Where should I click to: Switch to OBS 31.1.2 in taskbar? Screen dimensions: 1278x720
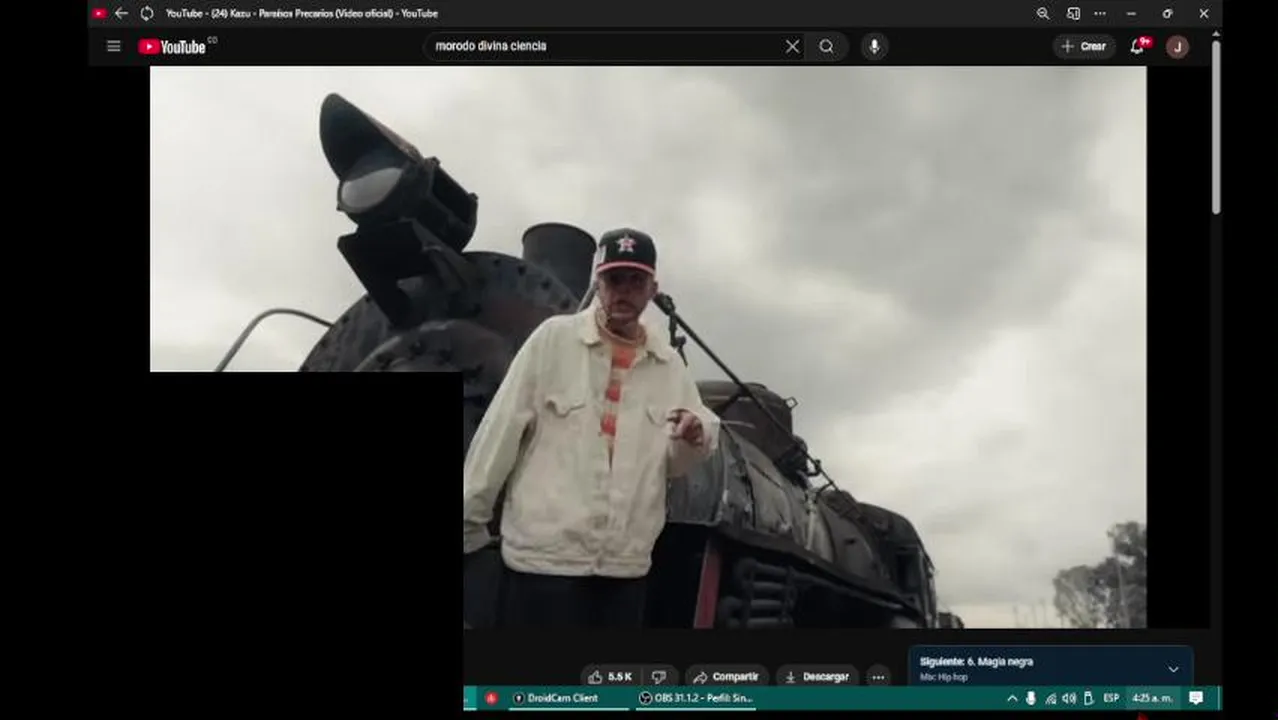pos(696,698)
